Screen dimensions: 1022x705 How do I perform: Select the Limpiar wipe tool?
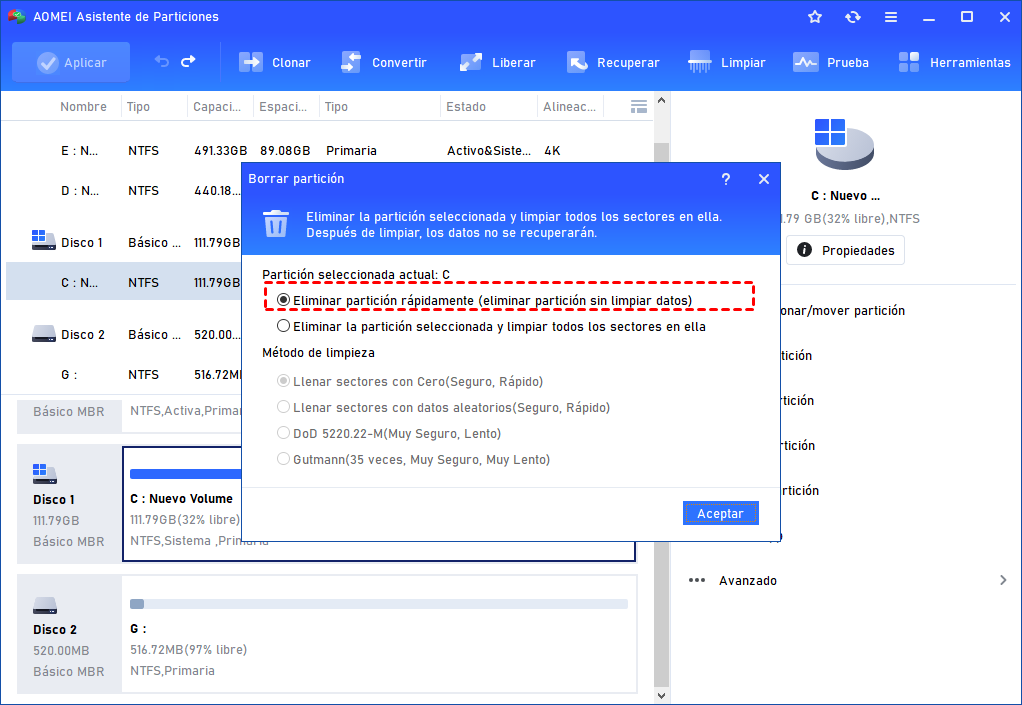click(x=727, y=61)
